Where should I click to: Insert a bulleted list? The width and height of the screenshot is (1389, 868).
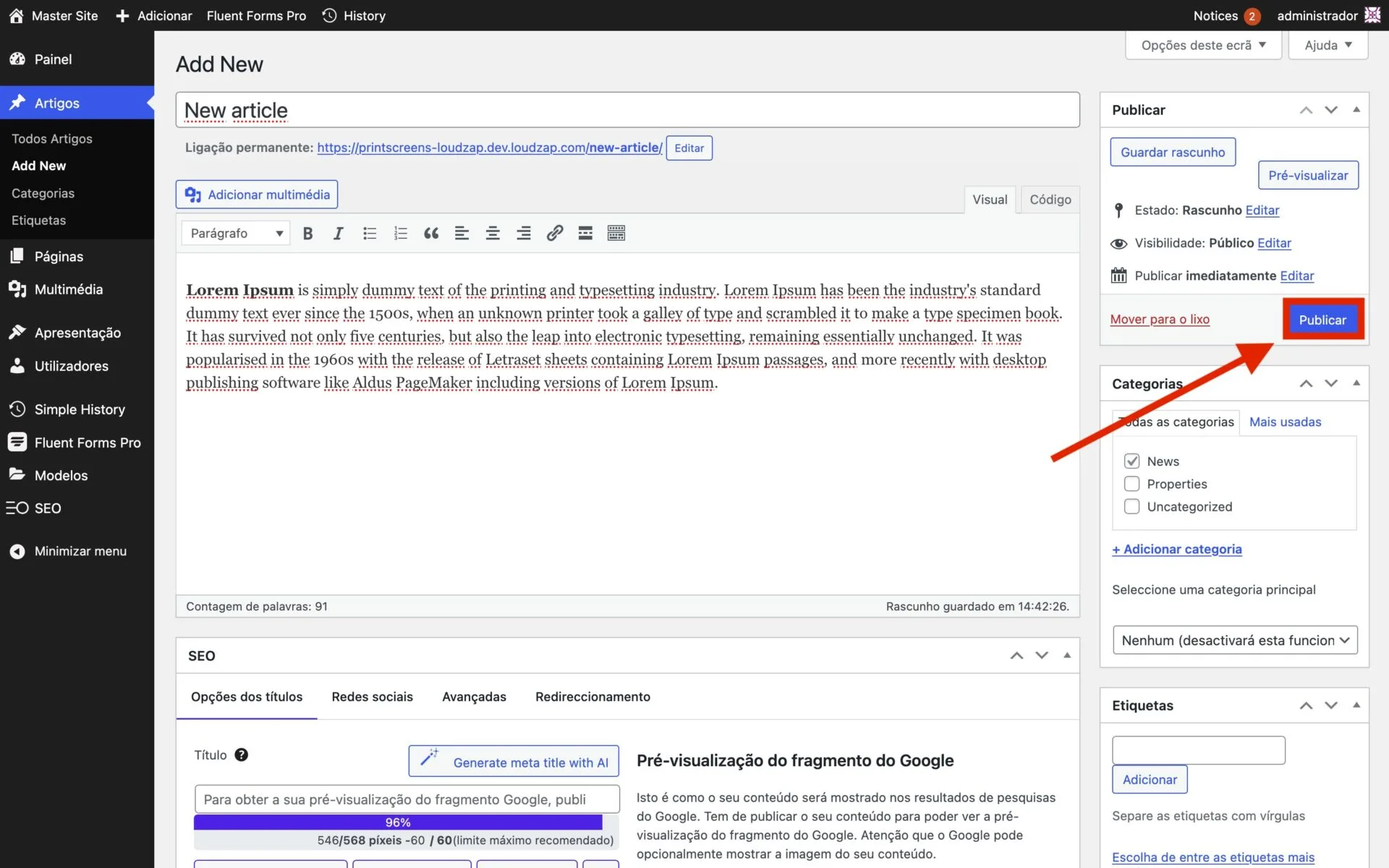(370, 233)
